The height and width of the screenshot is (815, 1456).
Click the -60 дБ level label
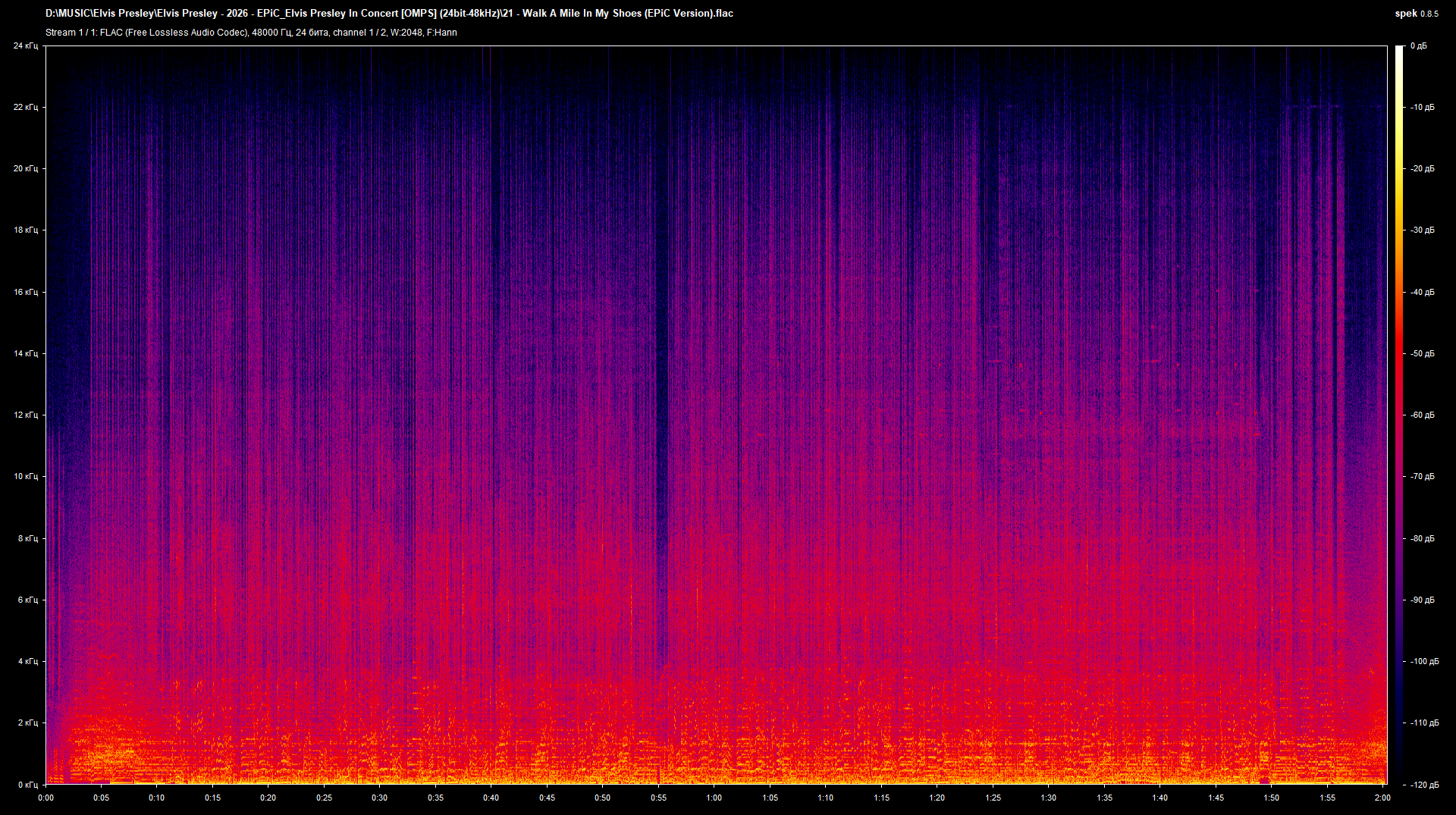click(1423, 415)
